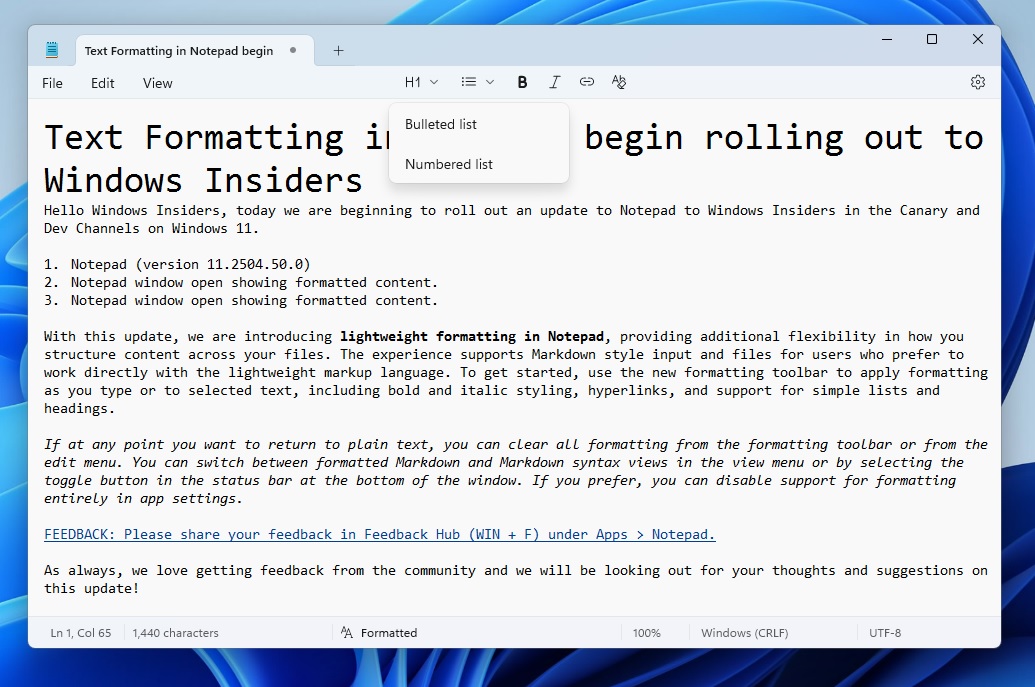
Task: Click the 100% zoom level control
Action: pyautogui.click(x=647, y=632)
